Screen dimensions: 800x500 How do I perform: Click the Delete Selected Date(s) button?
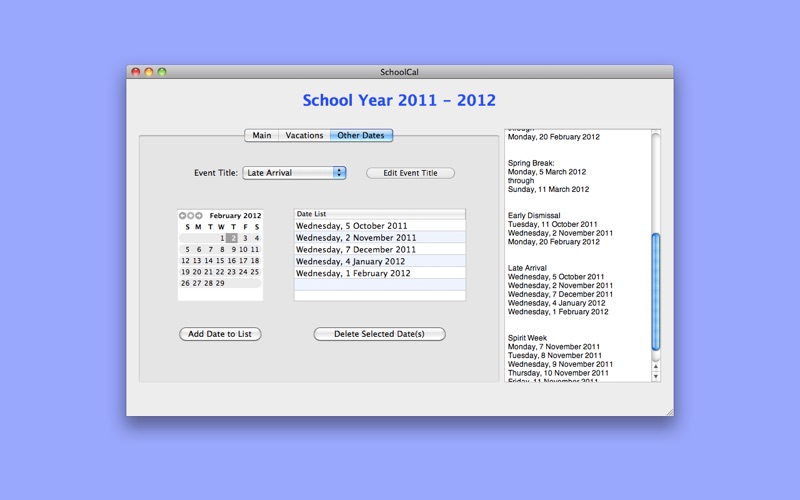(x=379, y=334)
